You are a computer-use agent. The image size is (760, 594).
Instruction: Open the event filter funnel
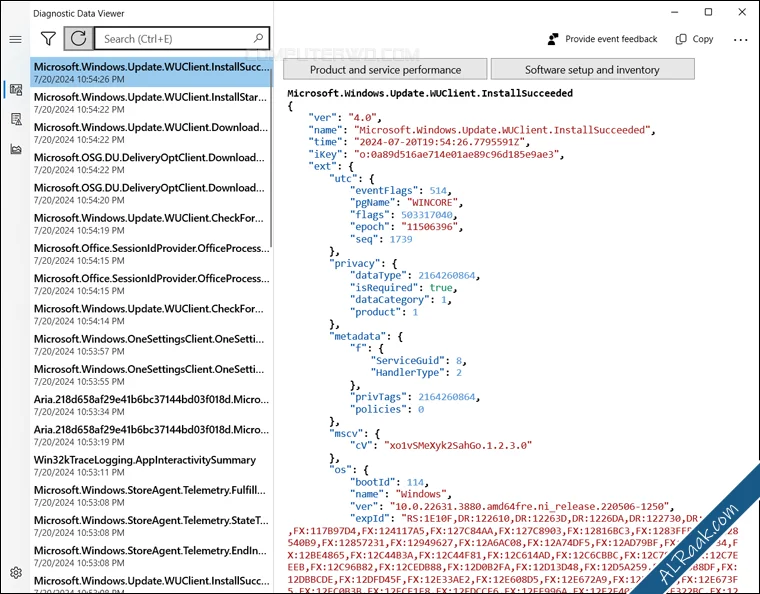pos(48,39)
